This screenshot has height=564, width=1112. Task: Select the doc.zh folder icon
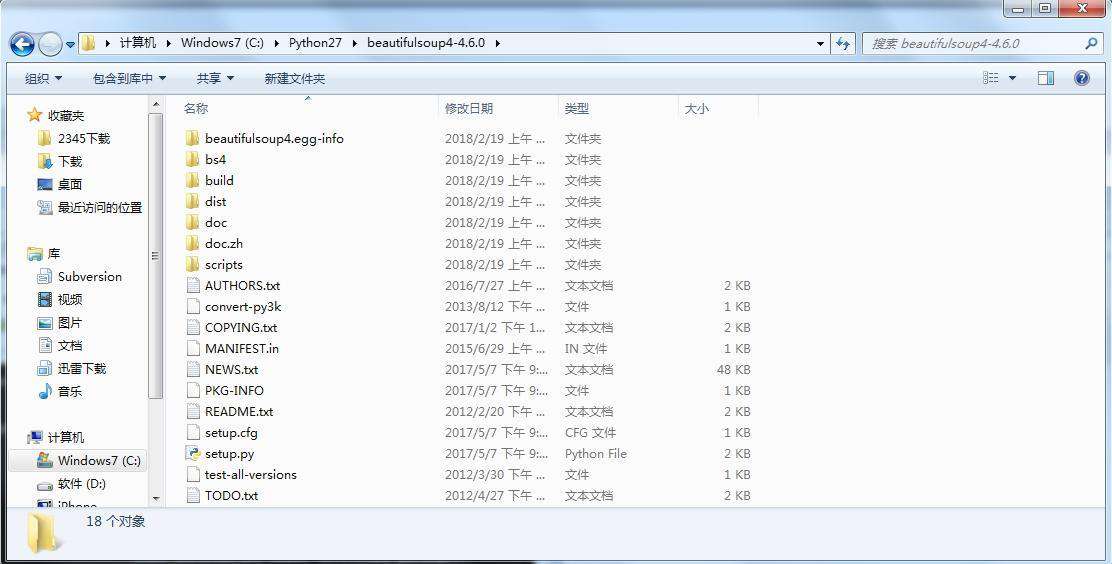[x=192, y=243]
